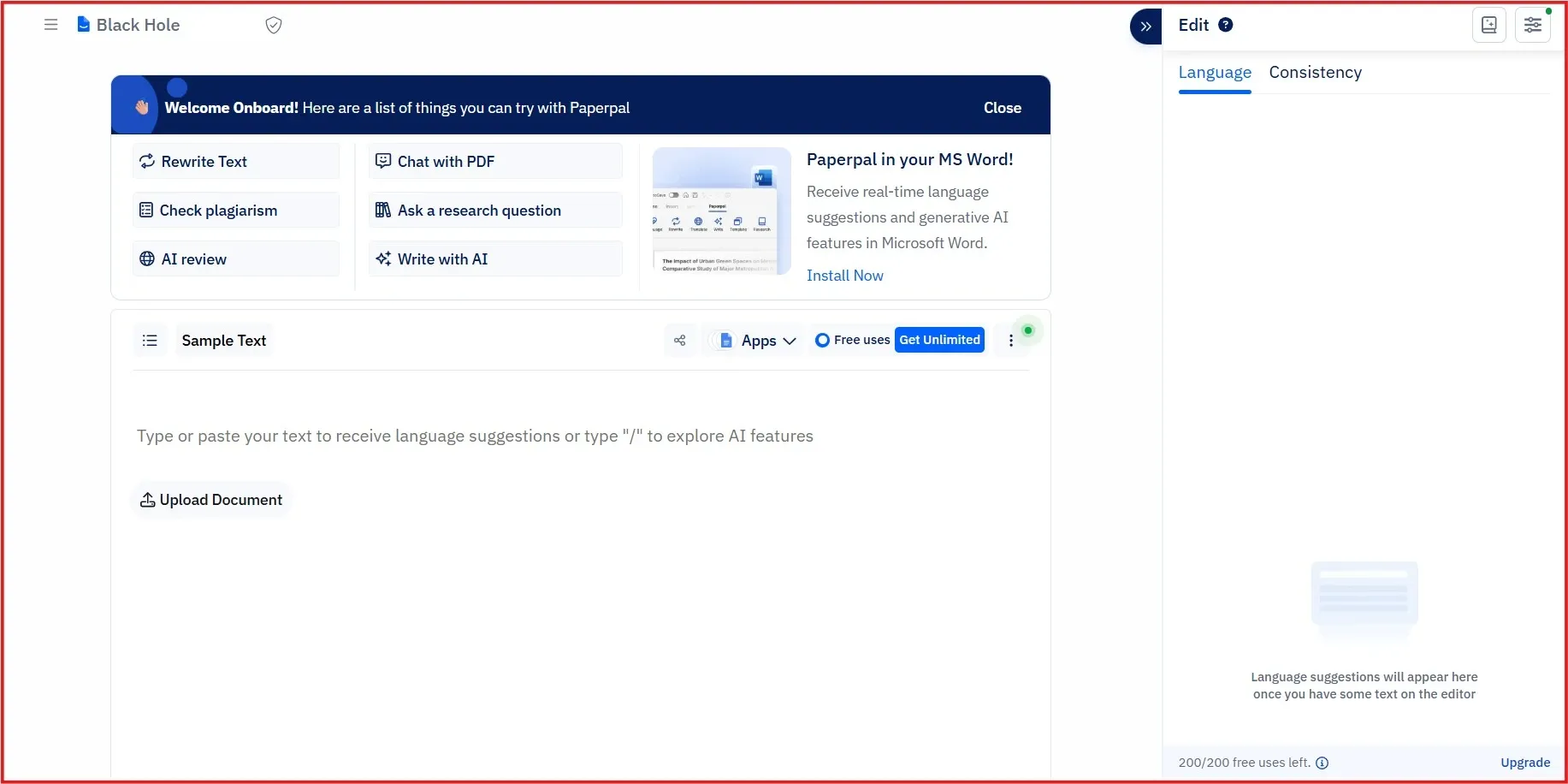Select the Language tab
Image resolution: width=1568 pixels, height=784 pixels.
tap(1214, 73)
